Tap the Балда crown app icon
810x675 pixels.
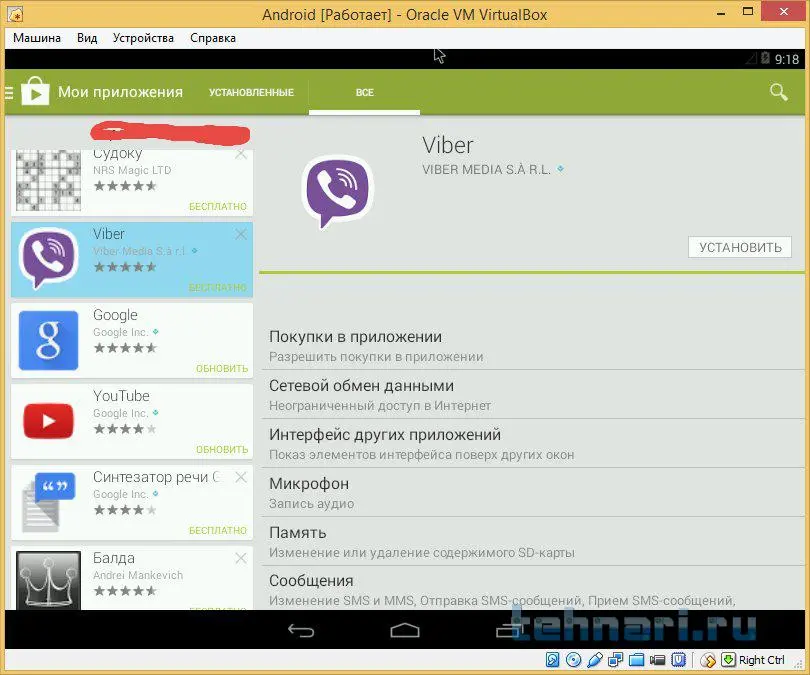[49, 580]
